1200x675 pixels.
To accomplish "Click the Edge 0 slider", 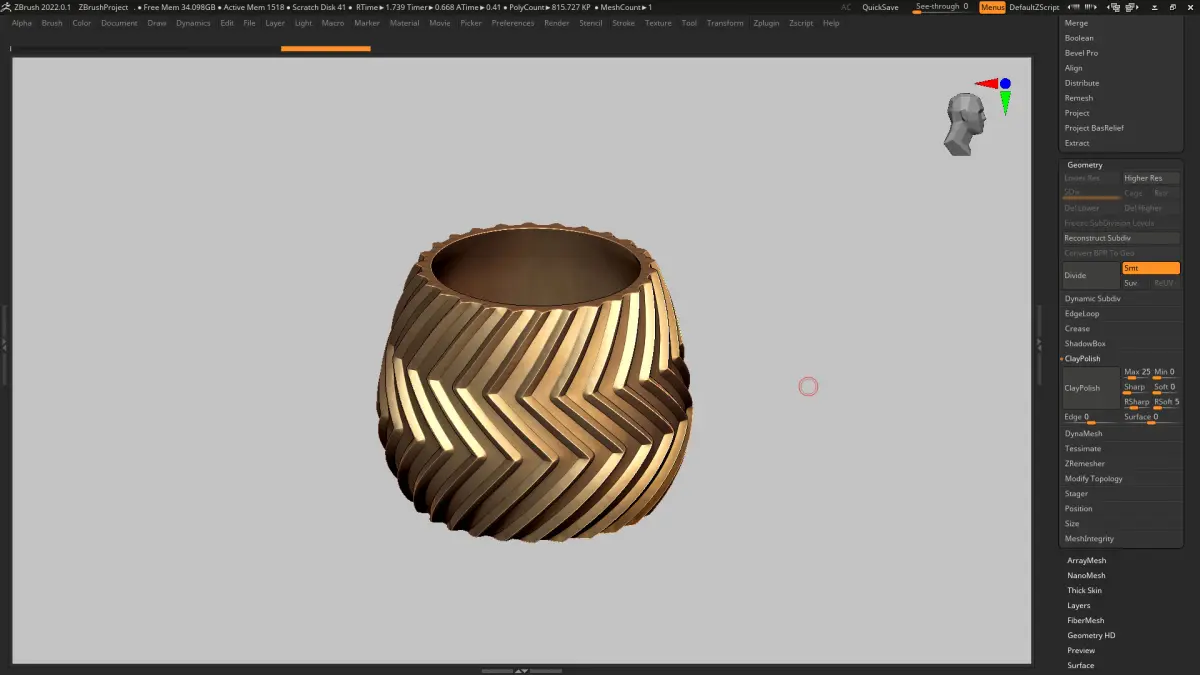I will point(1091,418).
